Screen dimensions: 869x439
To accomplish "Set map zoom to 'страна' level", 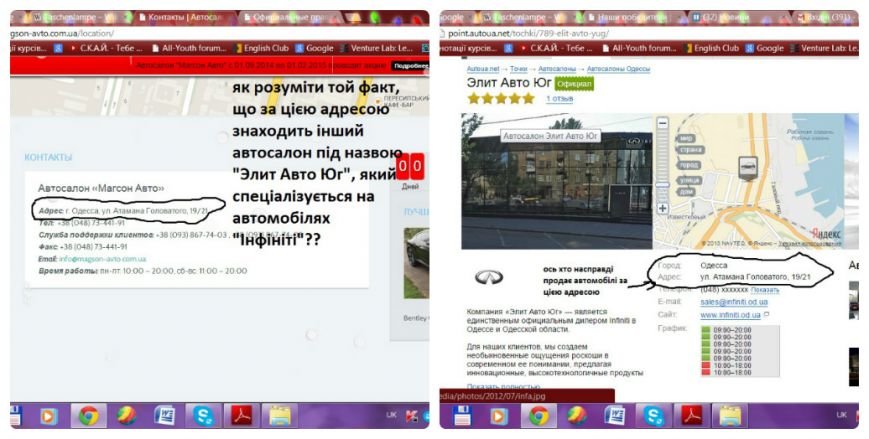I will pos(691,150).
